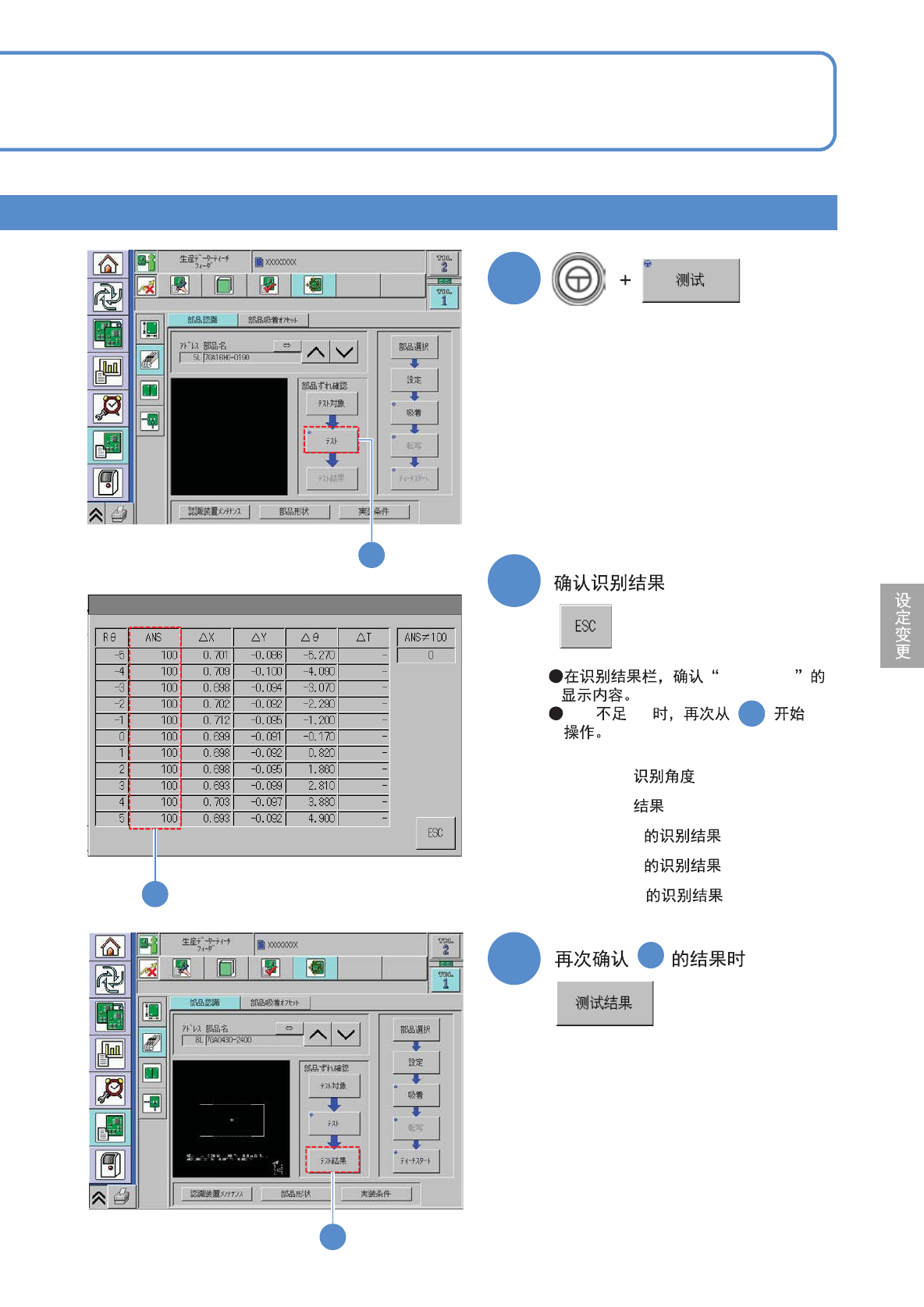Click 設定 button in top screen (7GA16H0-0190)

click(x=414, y=380)
